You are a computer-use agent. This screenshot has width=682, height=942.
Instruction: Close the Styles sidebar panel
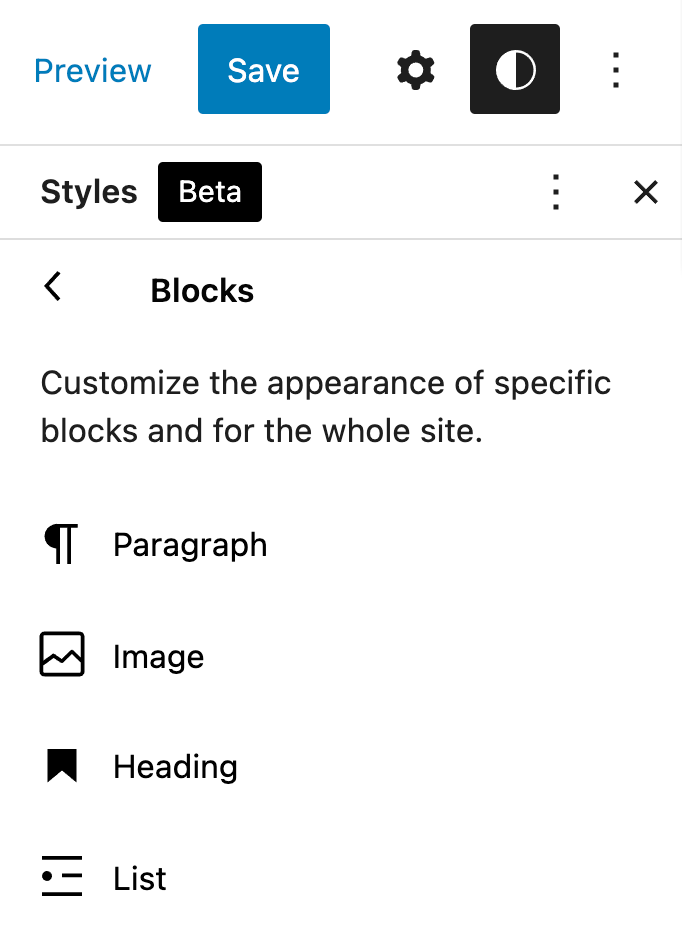pyautogui.click(x=646, y=192)
